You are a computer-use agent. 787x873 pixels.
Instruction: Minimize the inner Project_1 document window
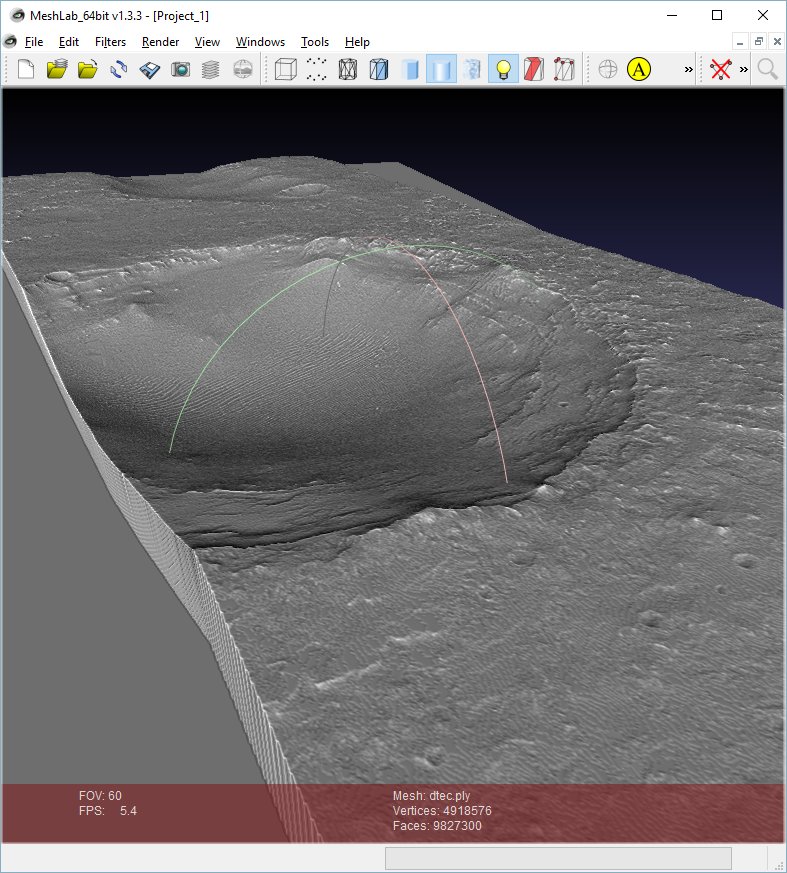(740, 42)
